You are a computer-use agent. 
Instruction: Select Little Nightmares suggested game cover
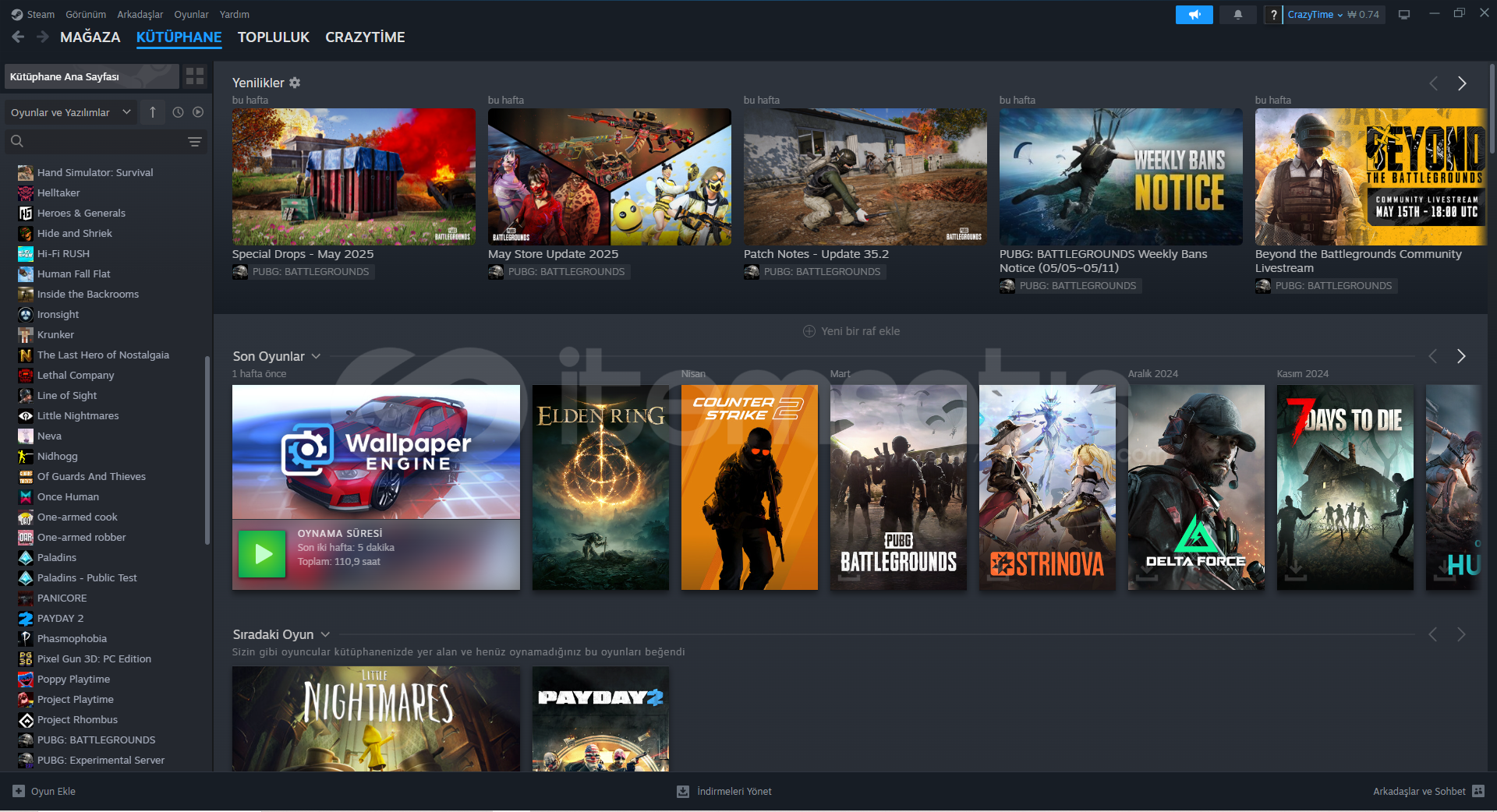376,718
